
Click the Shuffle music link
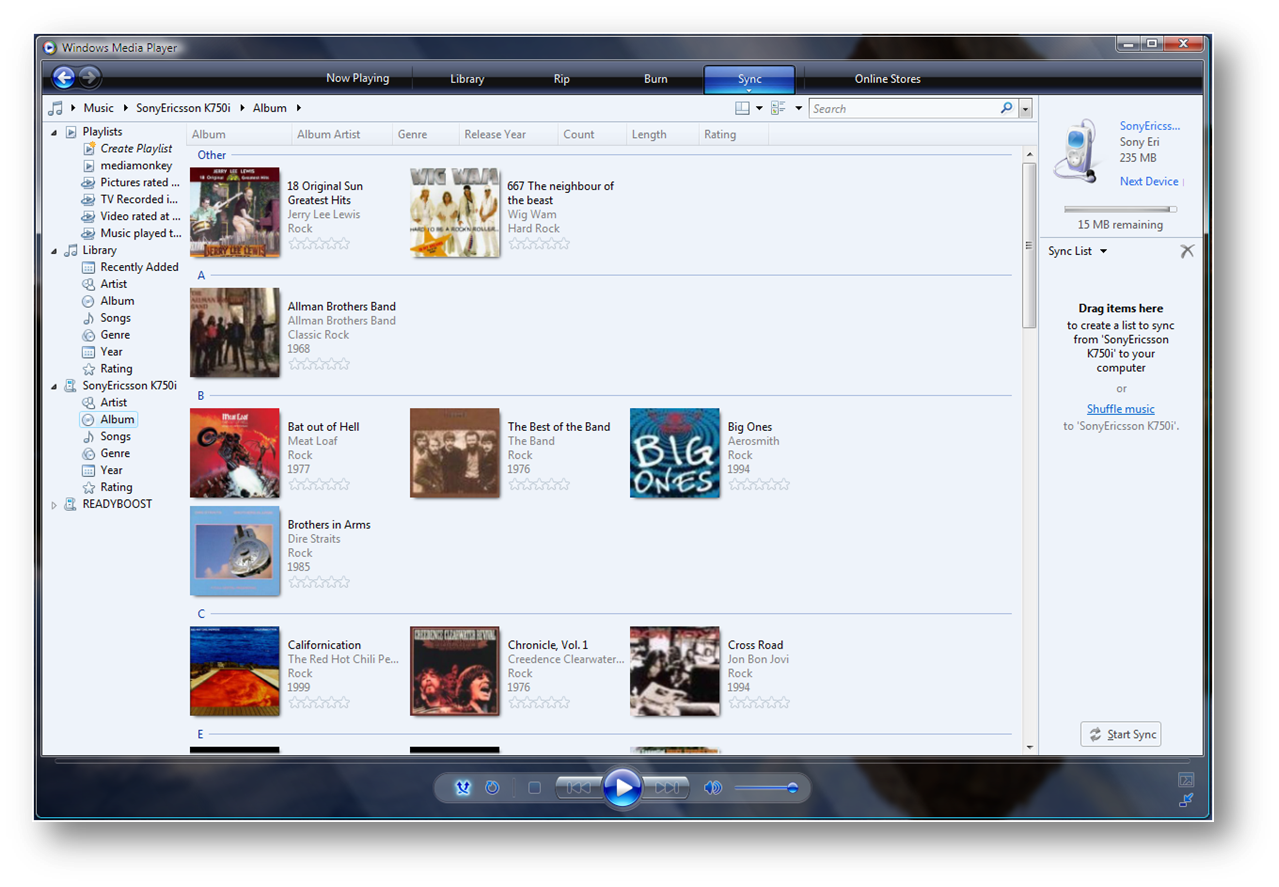(1120, 409)
